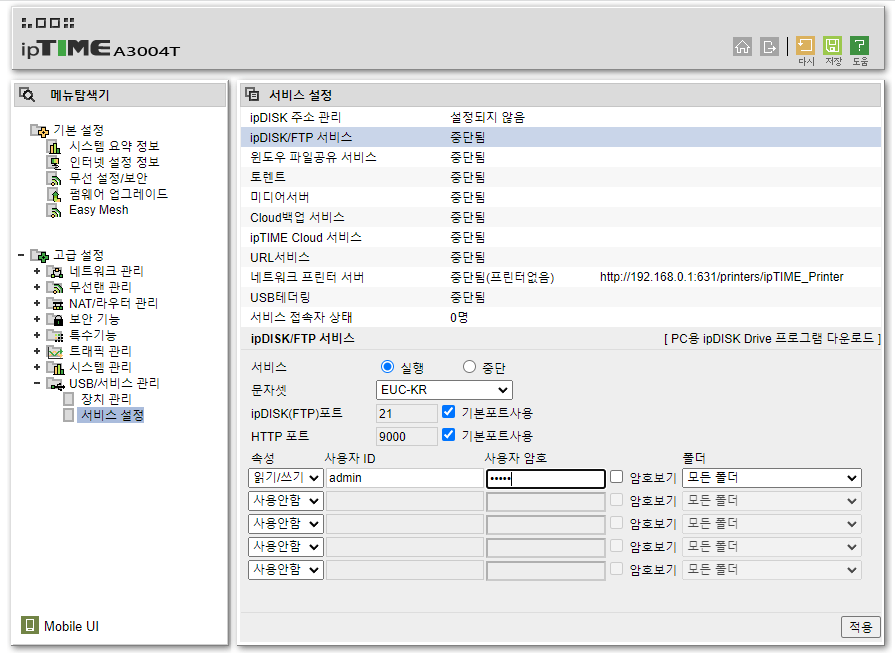Click the 적용 apply button
The image size is (895, 656).
point(860,626)
